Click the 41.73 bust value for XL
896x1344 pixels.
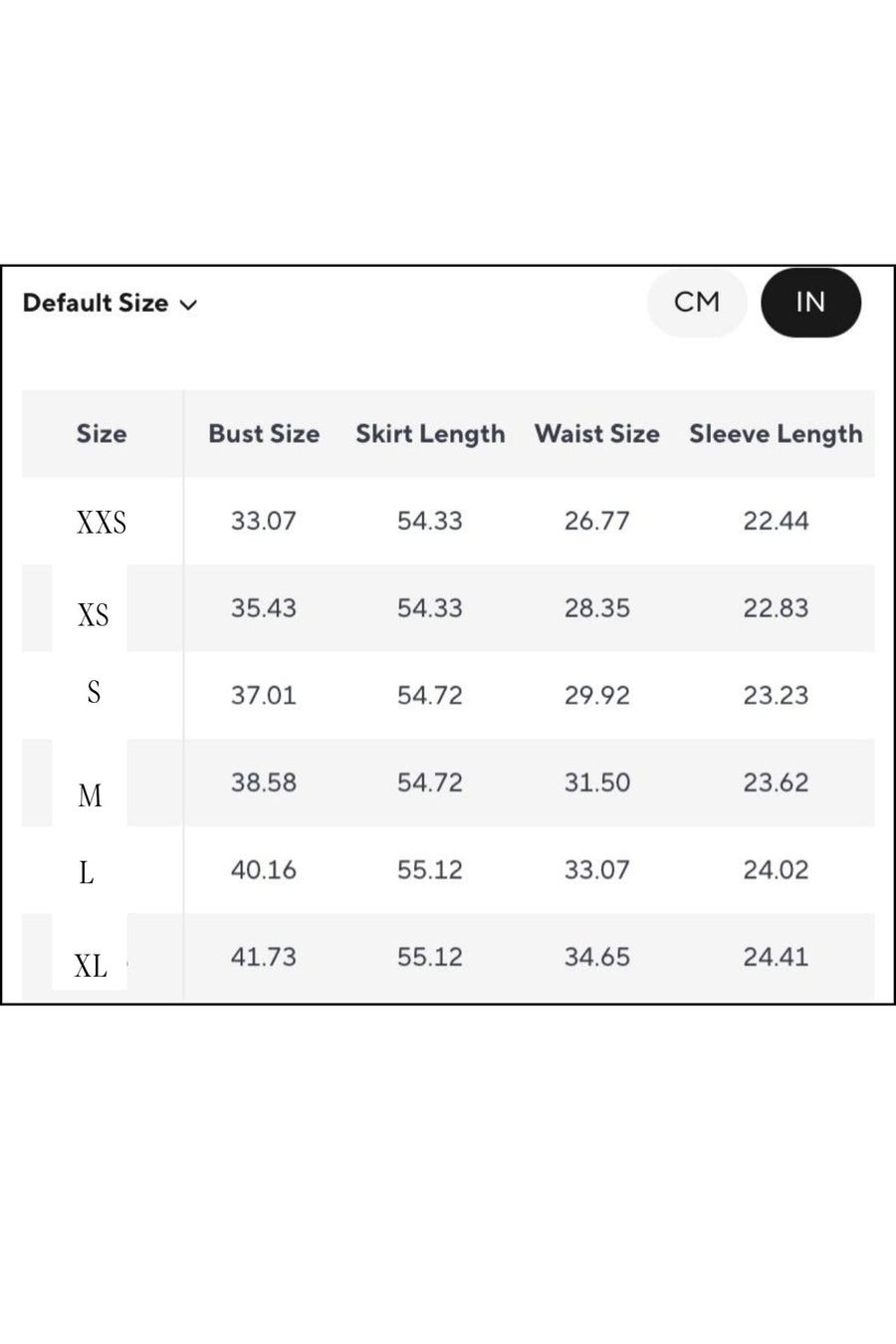(x=264, y=957)
